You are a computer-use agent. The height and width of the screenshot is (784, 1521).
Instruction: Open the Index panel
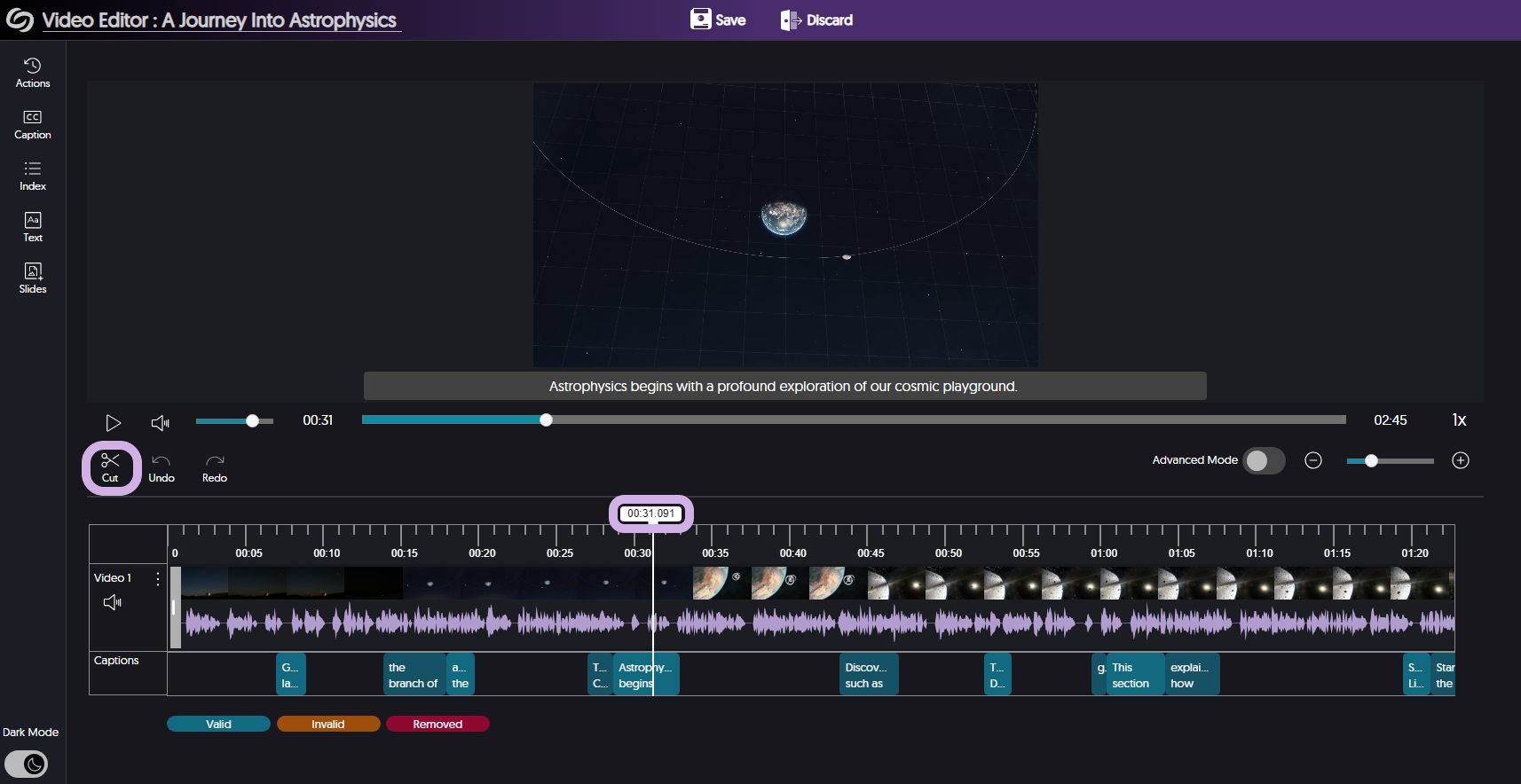(33, 176)
